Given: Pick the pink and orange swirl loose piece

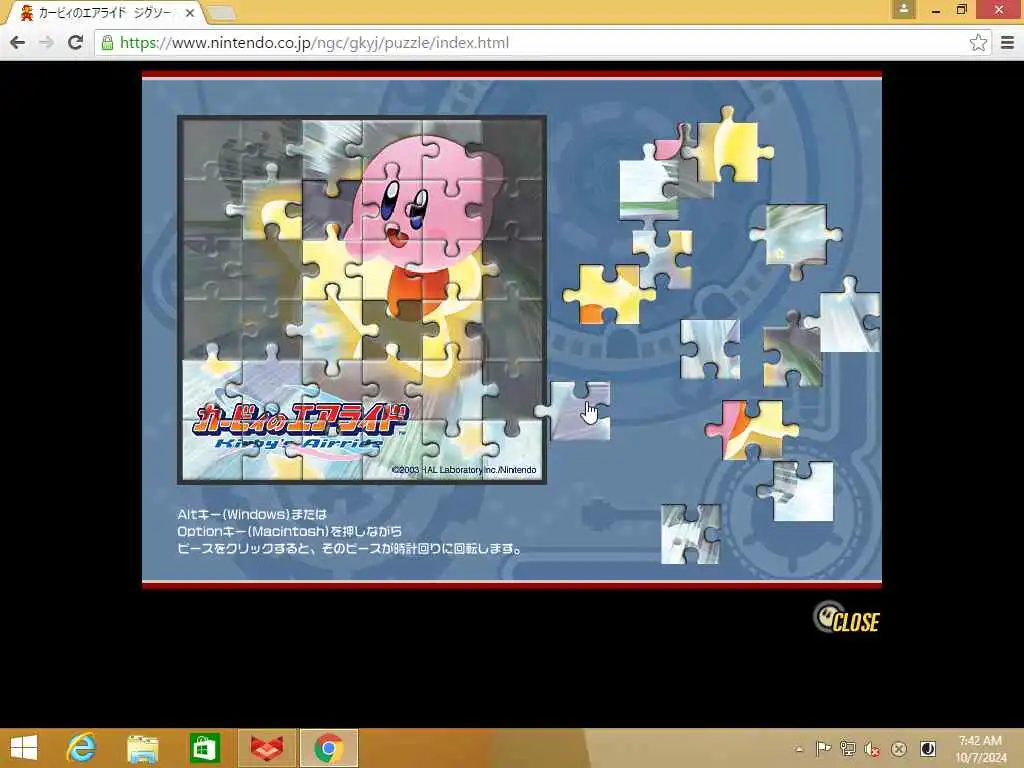Looking at the screenshot, I should [x=752, y=428].
